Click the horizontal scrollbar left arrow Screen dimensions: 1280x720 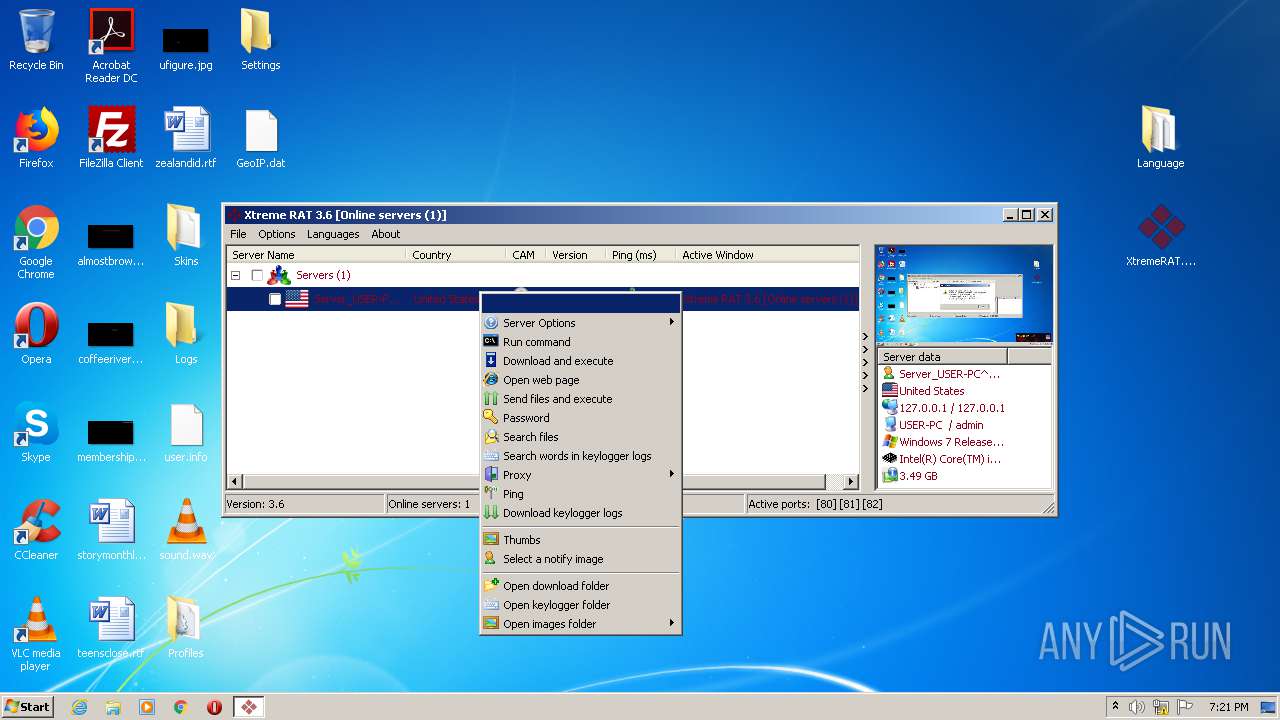pyautogui.click(x=235, y=481)
